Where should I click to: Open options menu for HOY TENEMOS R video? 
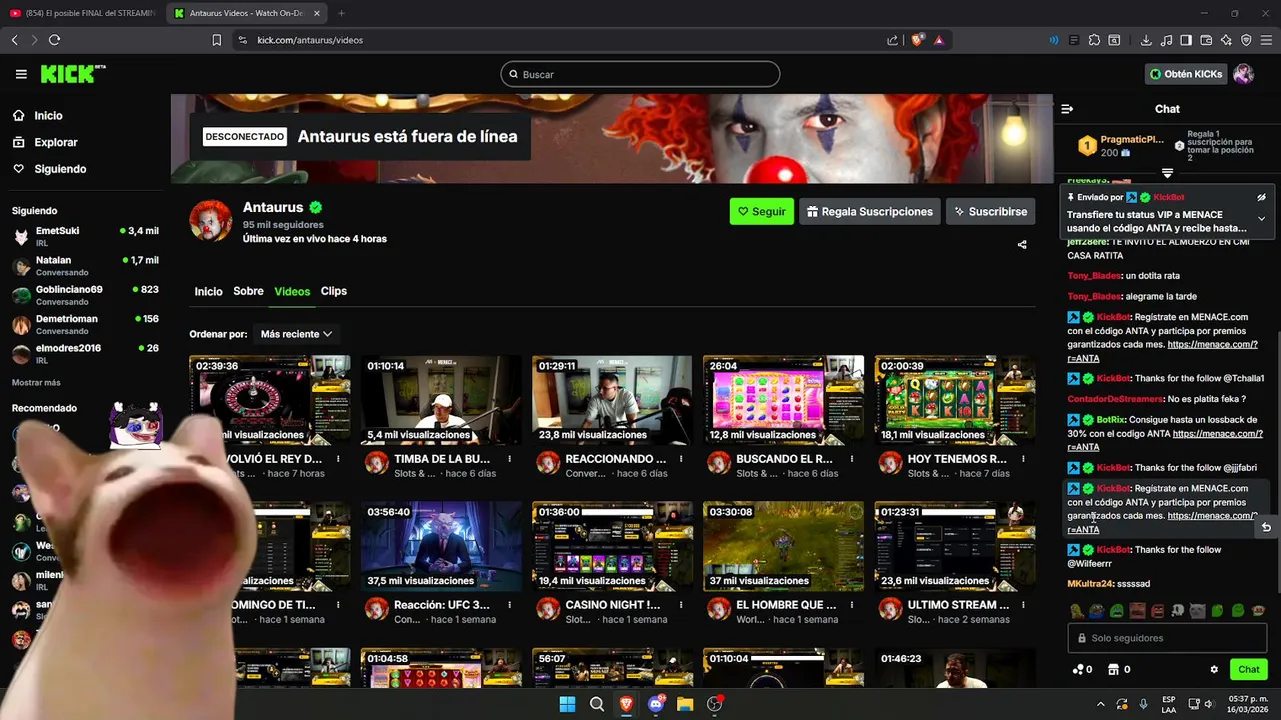(1024, 459)
